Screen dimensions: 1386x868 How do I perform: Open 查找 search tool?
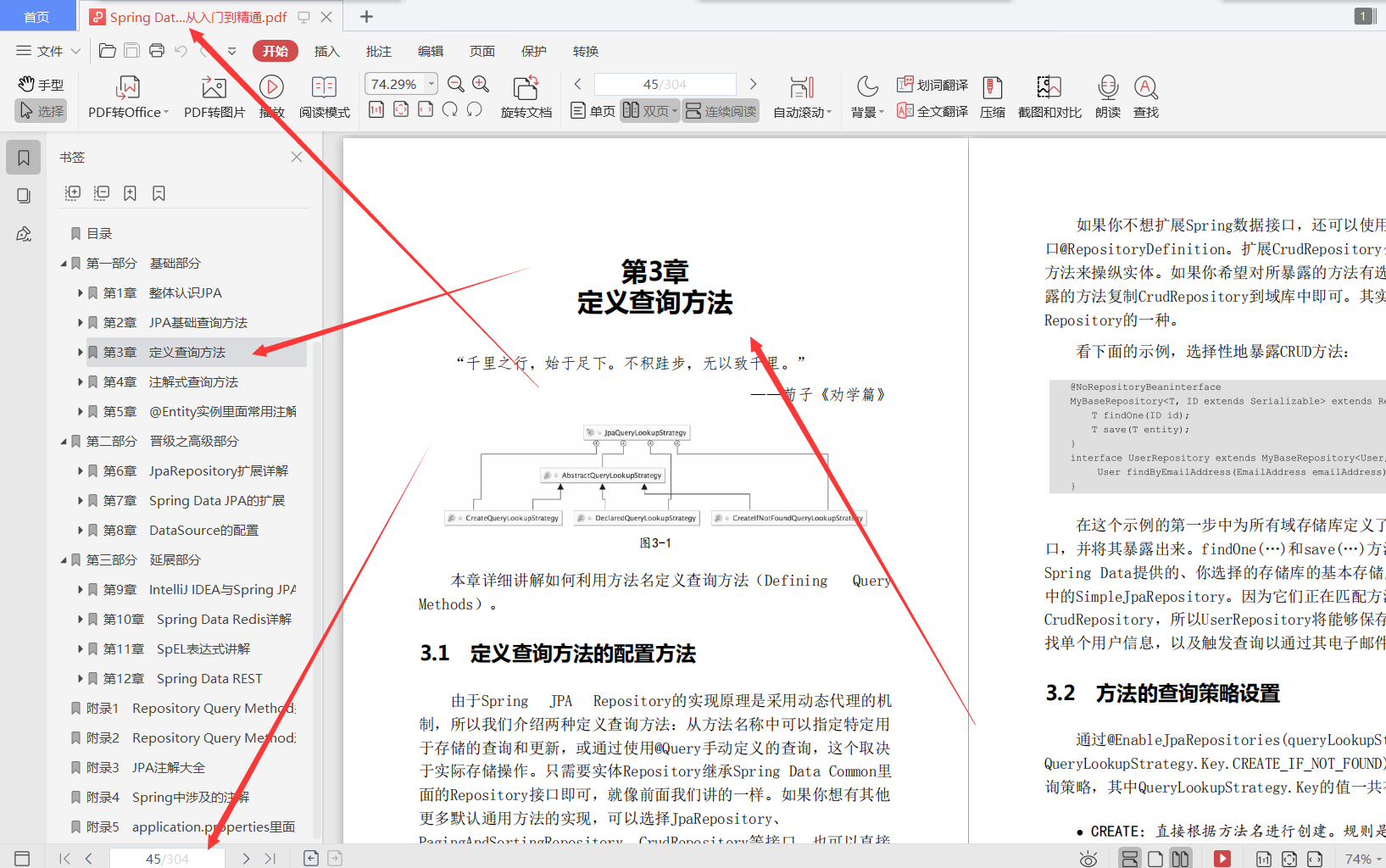coord(1146,97)
